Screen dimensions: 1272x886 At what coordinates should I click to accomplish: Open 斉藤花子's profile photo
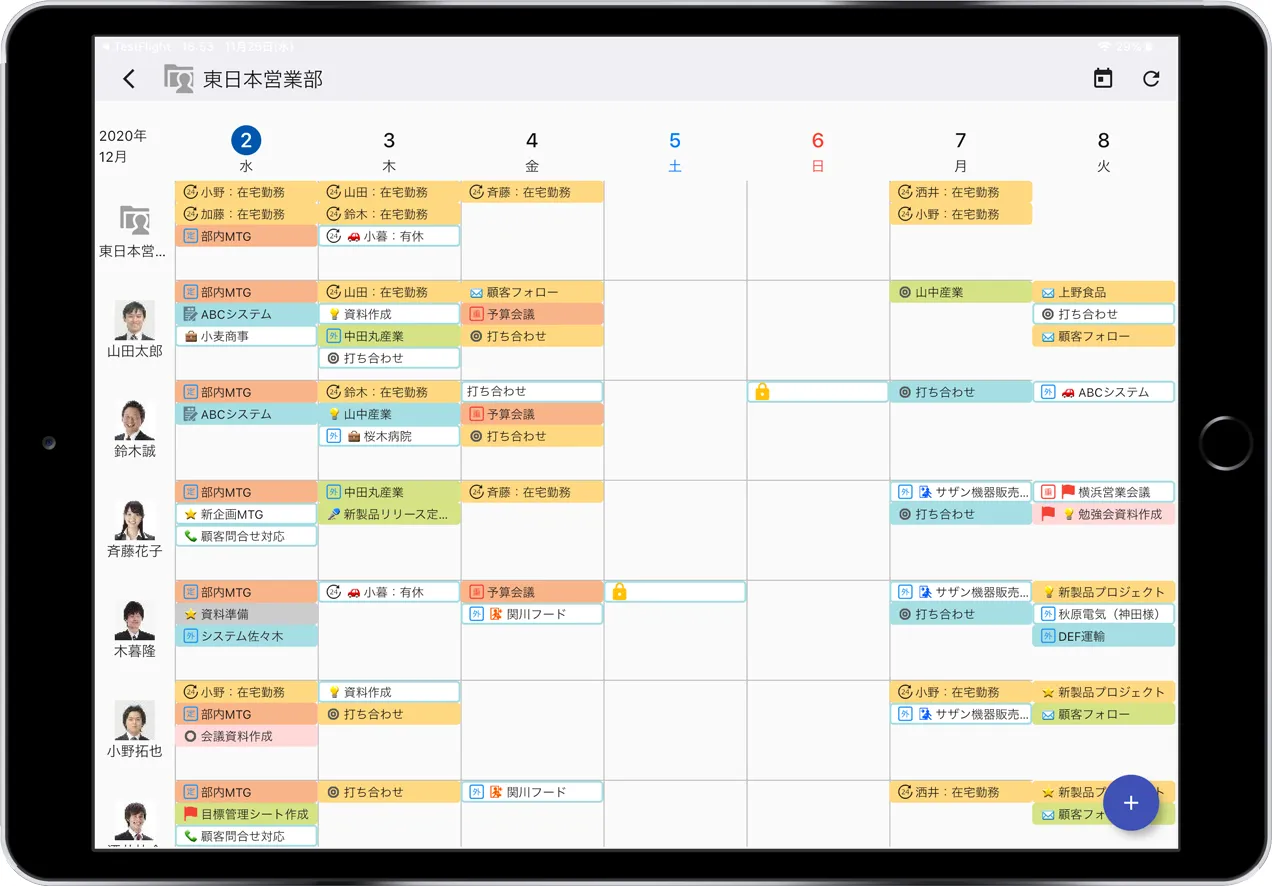(x=135, y=521)
